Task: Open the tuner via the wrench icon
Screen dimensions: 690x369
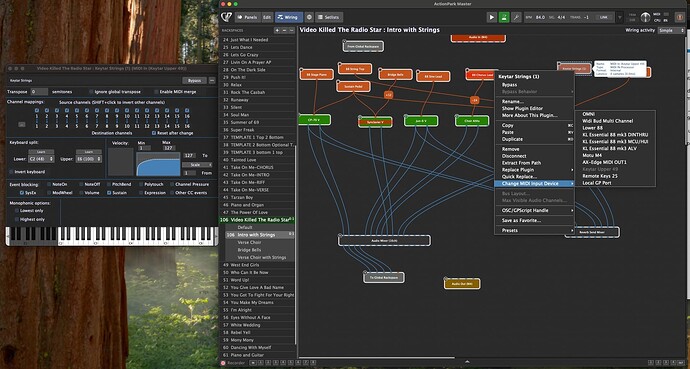Action: pos(516,17)
